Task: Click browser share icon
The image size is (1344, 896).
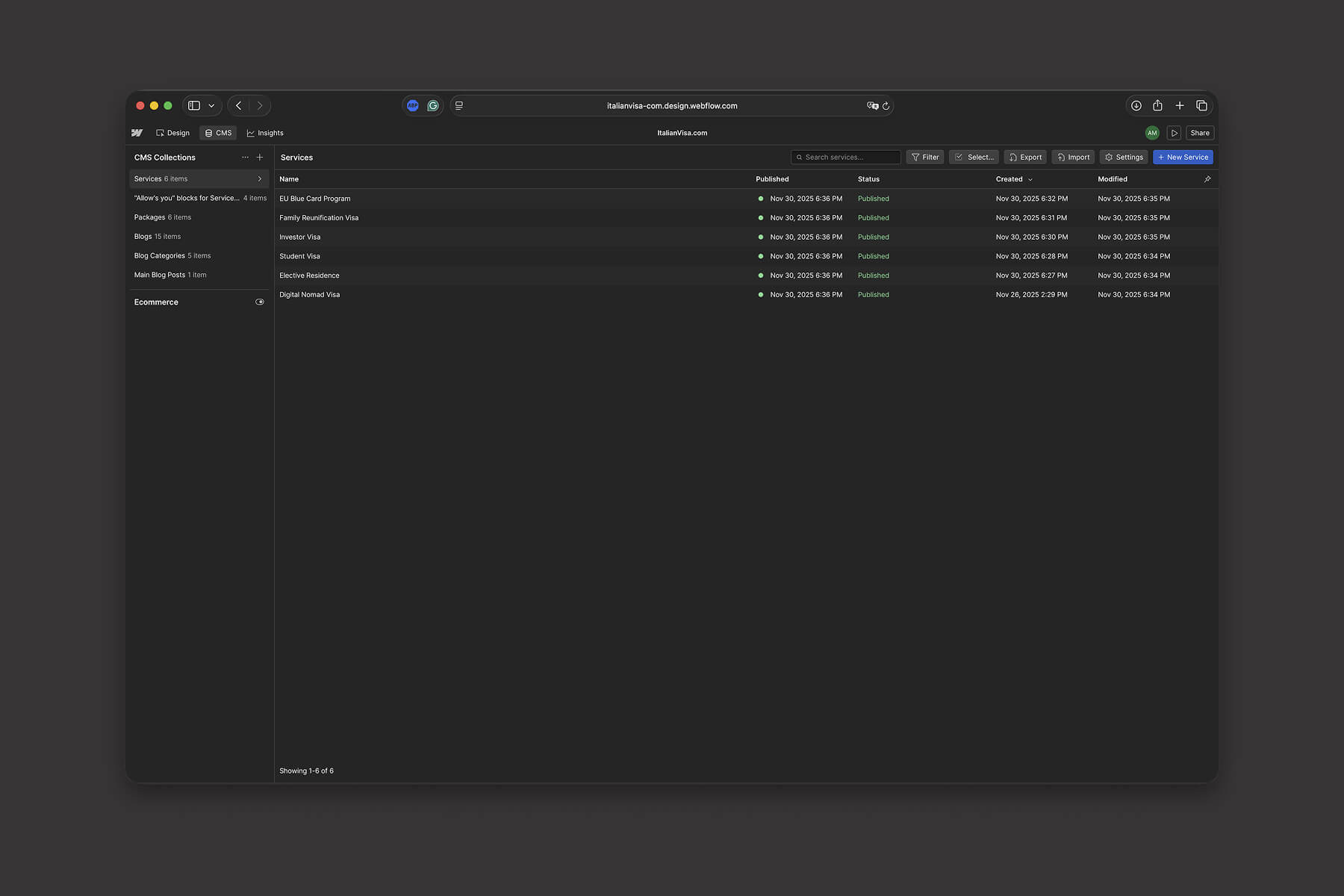Action: click(x=1157, y=106)
